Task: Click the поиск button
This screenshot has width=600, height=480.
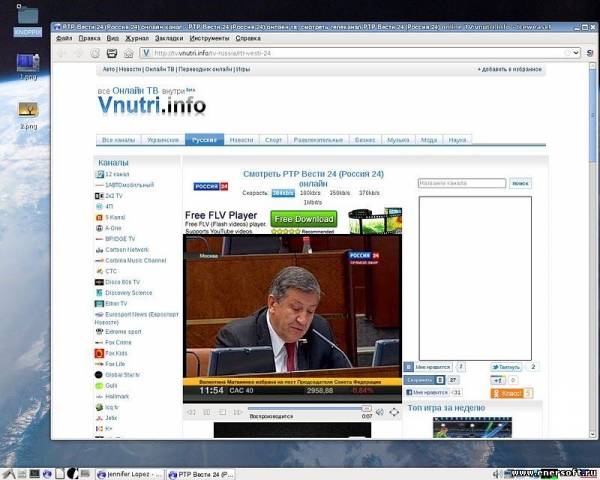Action: tap(520, 183)
